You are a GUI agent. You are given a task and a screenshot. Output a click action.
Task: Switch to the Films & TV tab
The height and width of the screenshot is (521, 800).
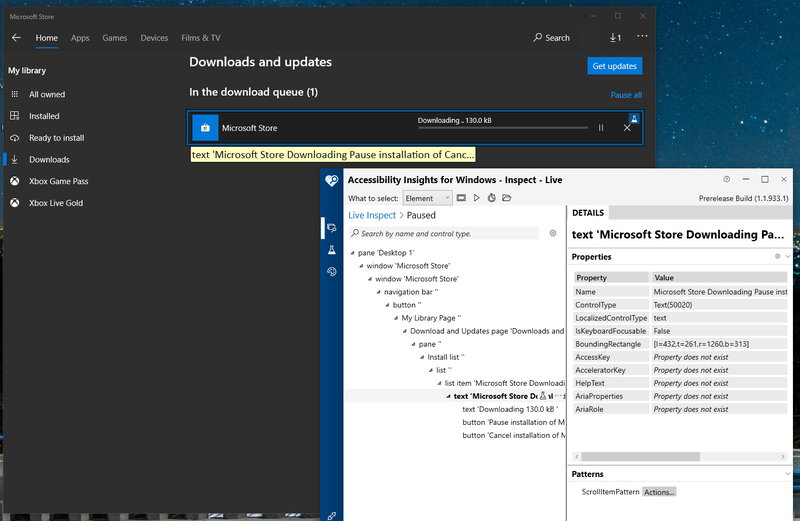pos(201,38)
